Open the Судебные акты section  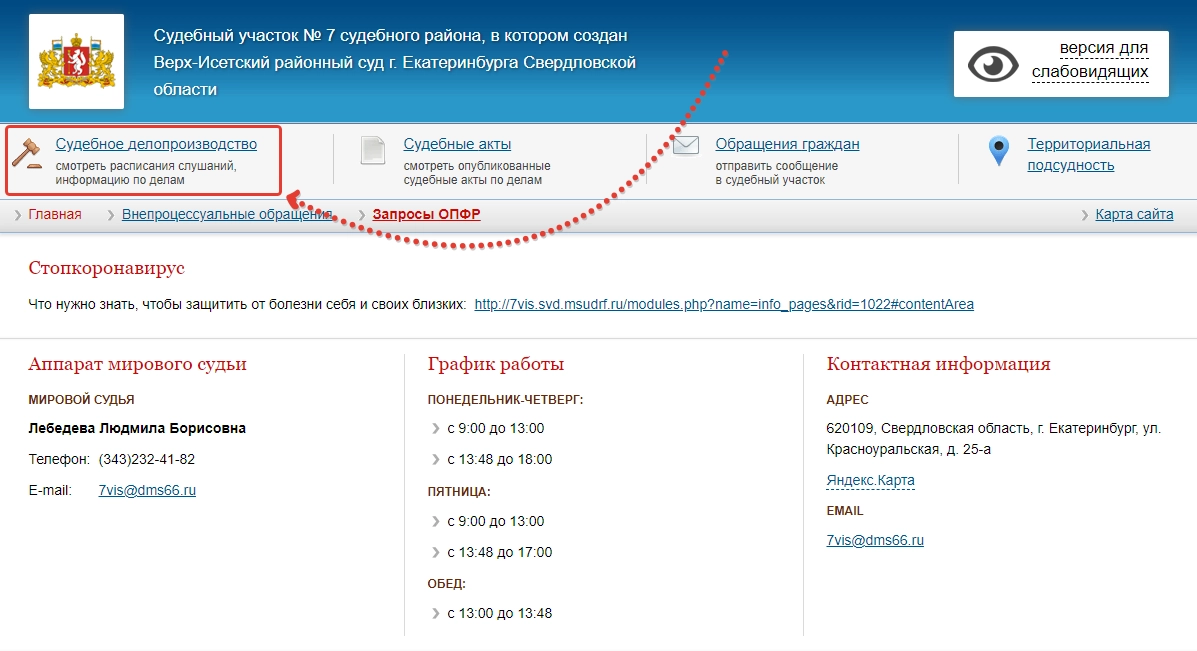coord(457,144)
